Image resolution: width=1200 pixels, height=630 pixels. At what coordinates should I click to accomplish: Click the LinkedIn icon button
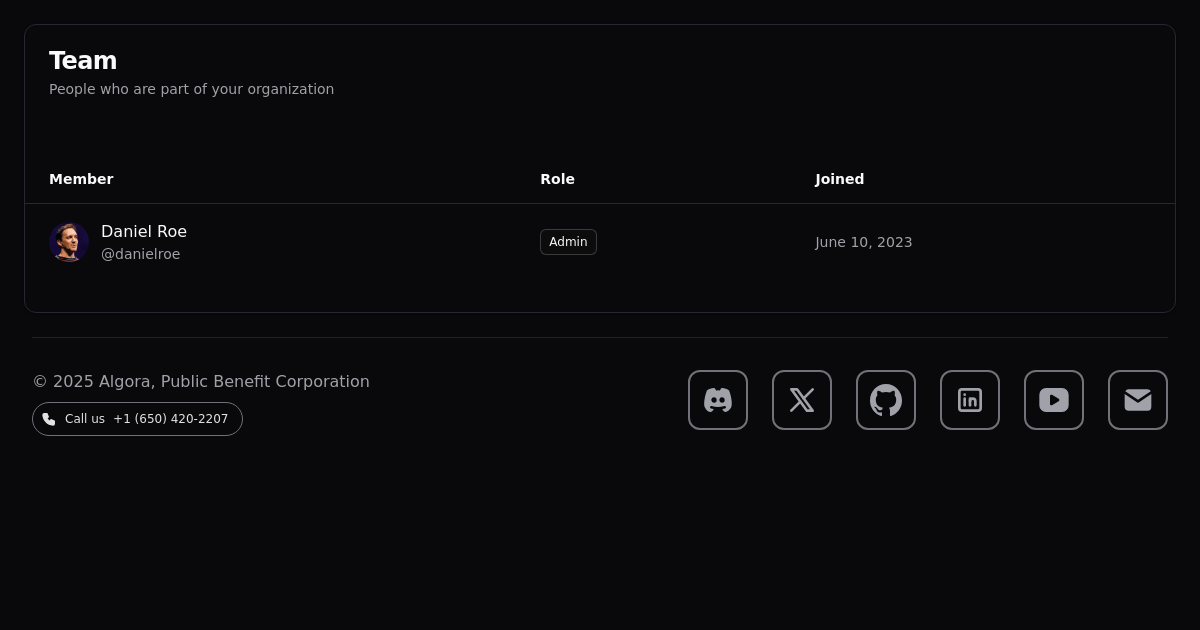(970, 400)
